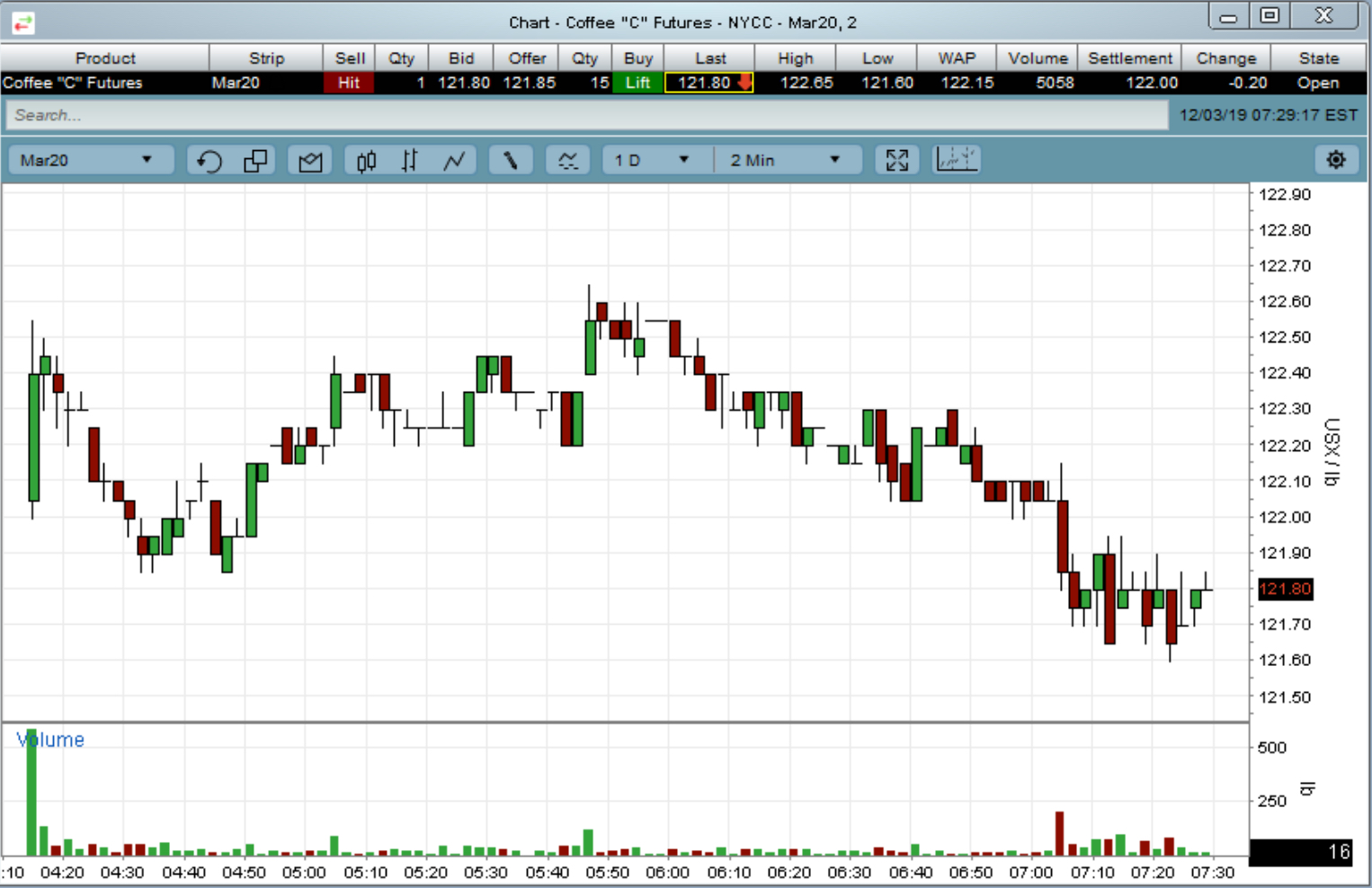
Task: Click the Change column header
Action: (x=1226, y=58)
